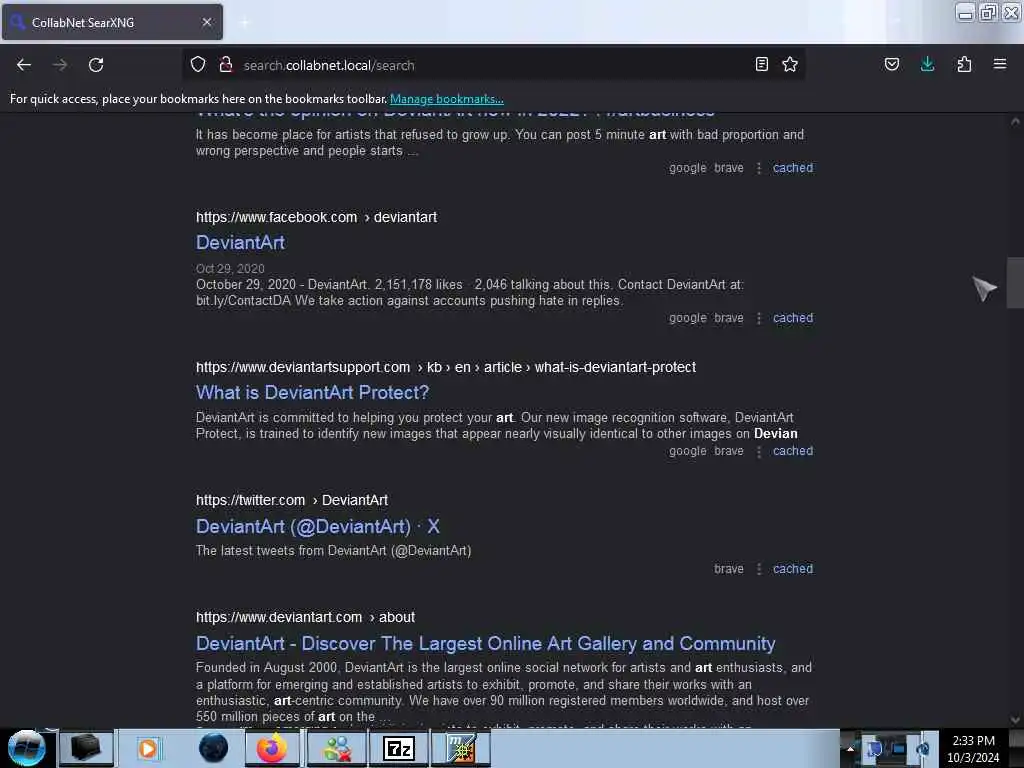Open the Windows Start menu orb

coord(27,748)
